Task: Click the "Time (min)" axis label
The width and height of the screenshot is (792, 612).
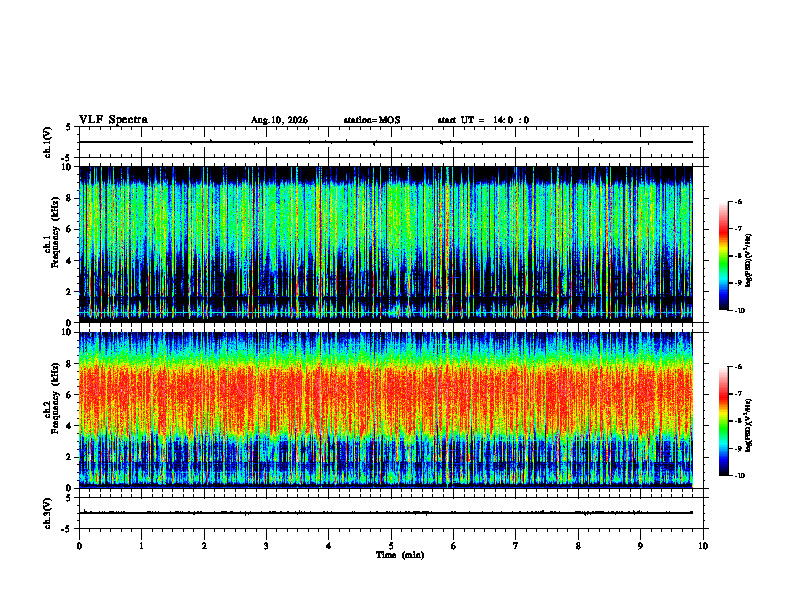Action: [400, 555]
